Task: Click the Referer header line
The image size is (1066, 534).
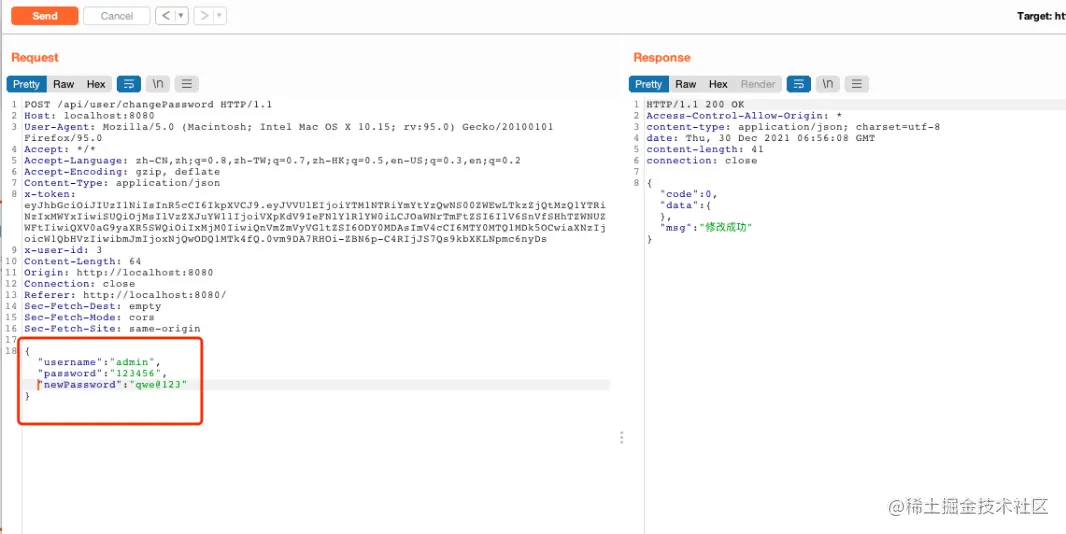Action: pyautogui.click(x=125, y=295)
